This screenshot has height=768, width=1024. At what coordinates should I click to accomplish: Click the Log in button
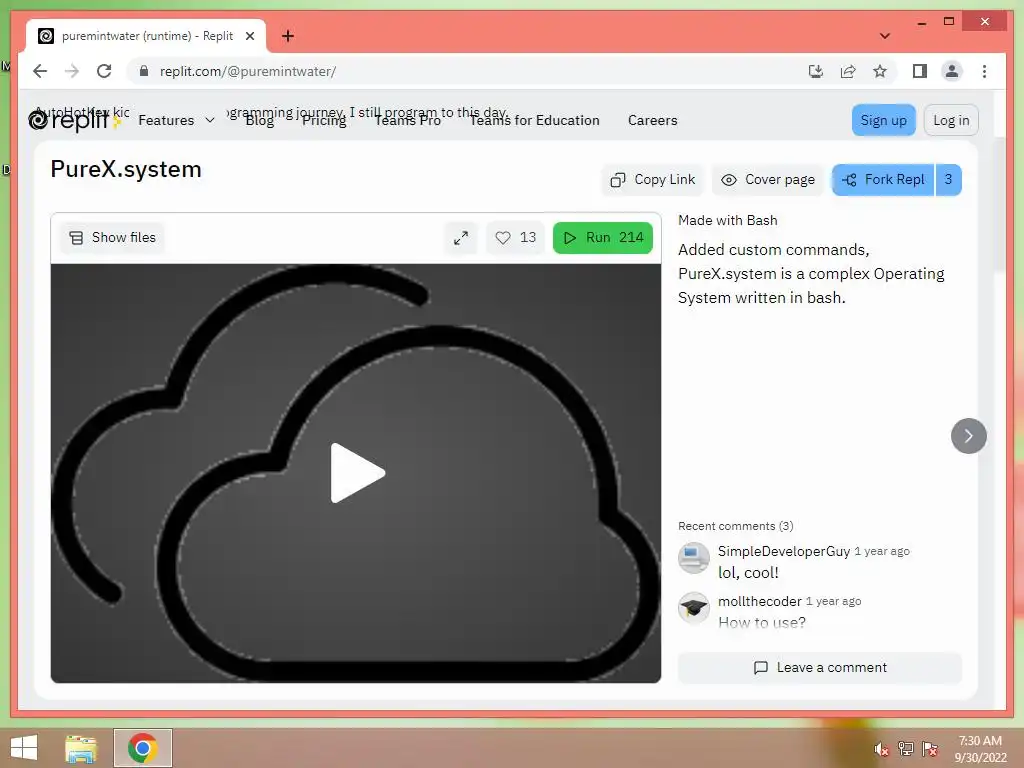pyautogui.click(x=951, y=120)
